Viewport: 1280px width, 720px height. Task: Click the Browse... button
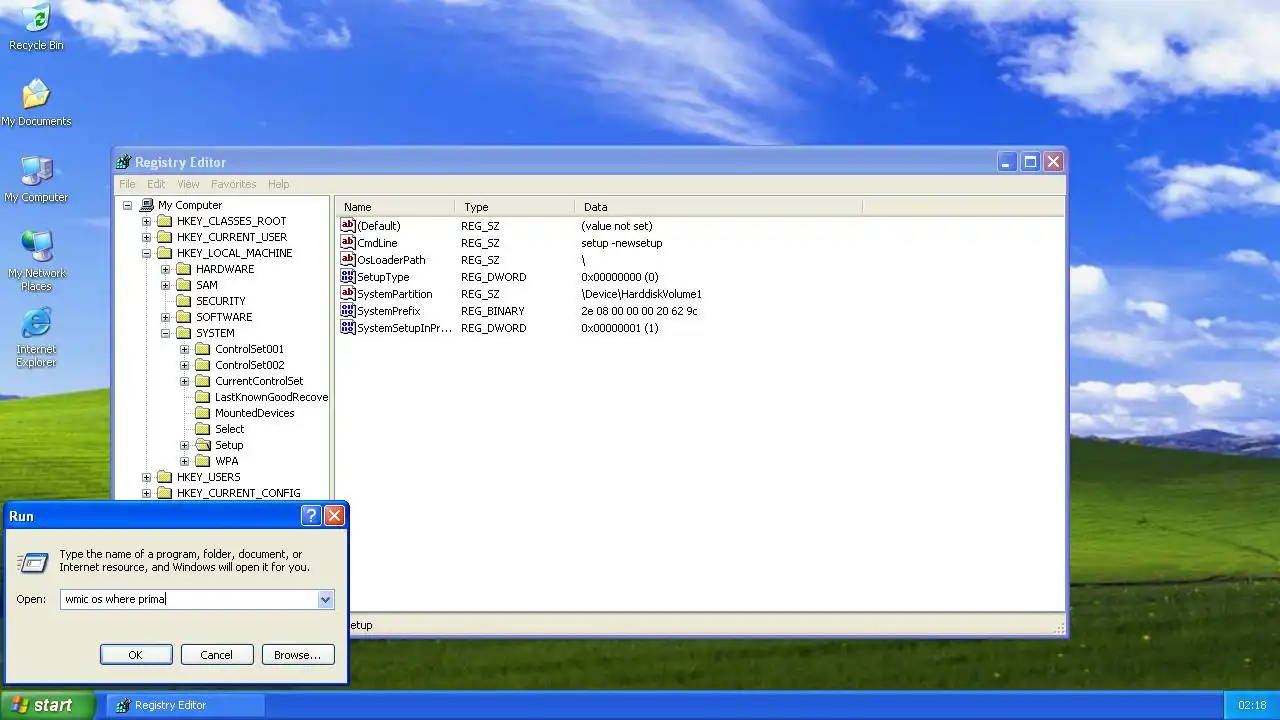point(298,655)
